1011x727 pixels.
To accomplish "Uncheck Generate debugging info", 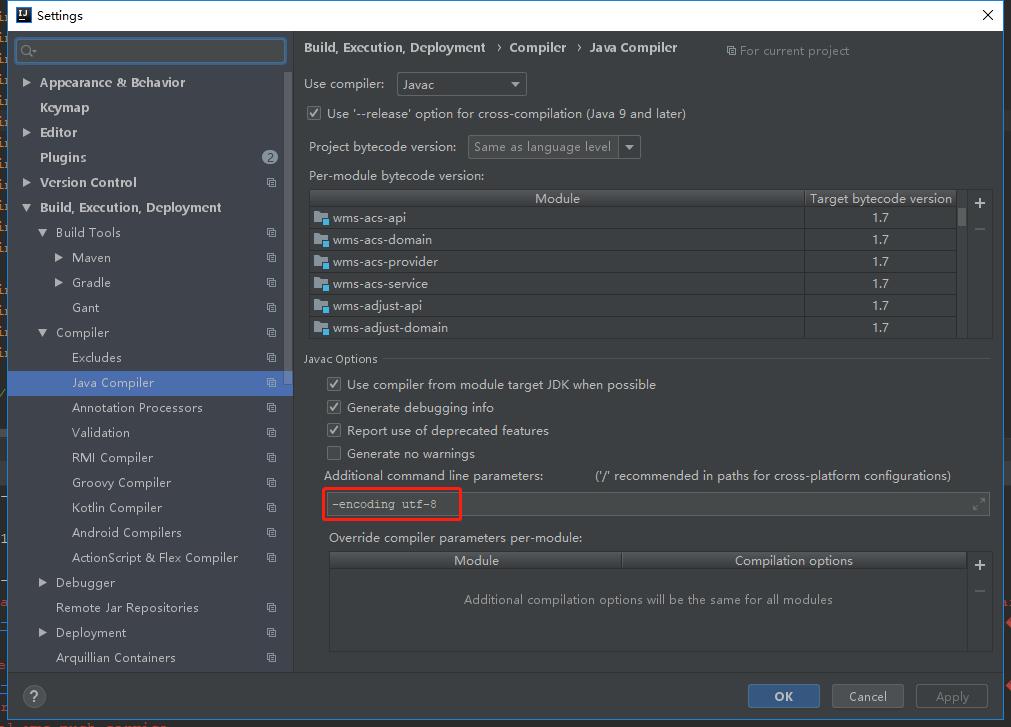I will [x=334, y=407].
